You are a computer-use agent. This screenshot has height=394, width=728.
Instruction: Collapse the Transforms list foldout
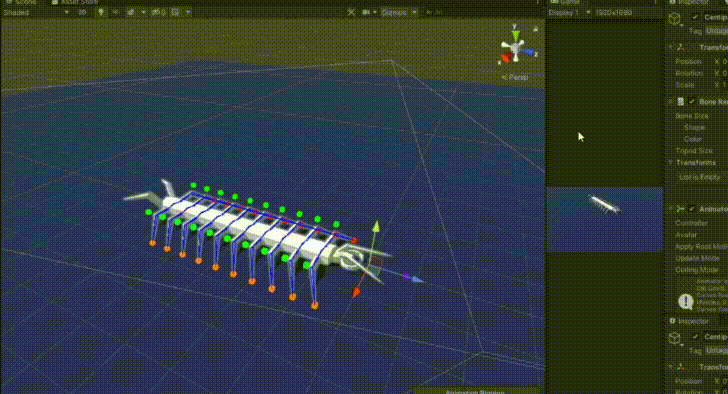point(670,162)
